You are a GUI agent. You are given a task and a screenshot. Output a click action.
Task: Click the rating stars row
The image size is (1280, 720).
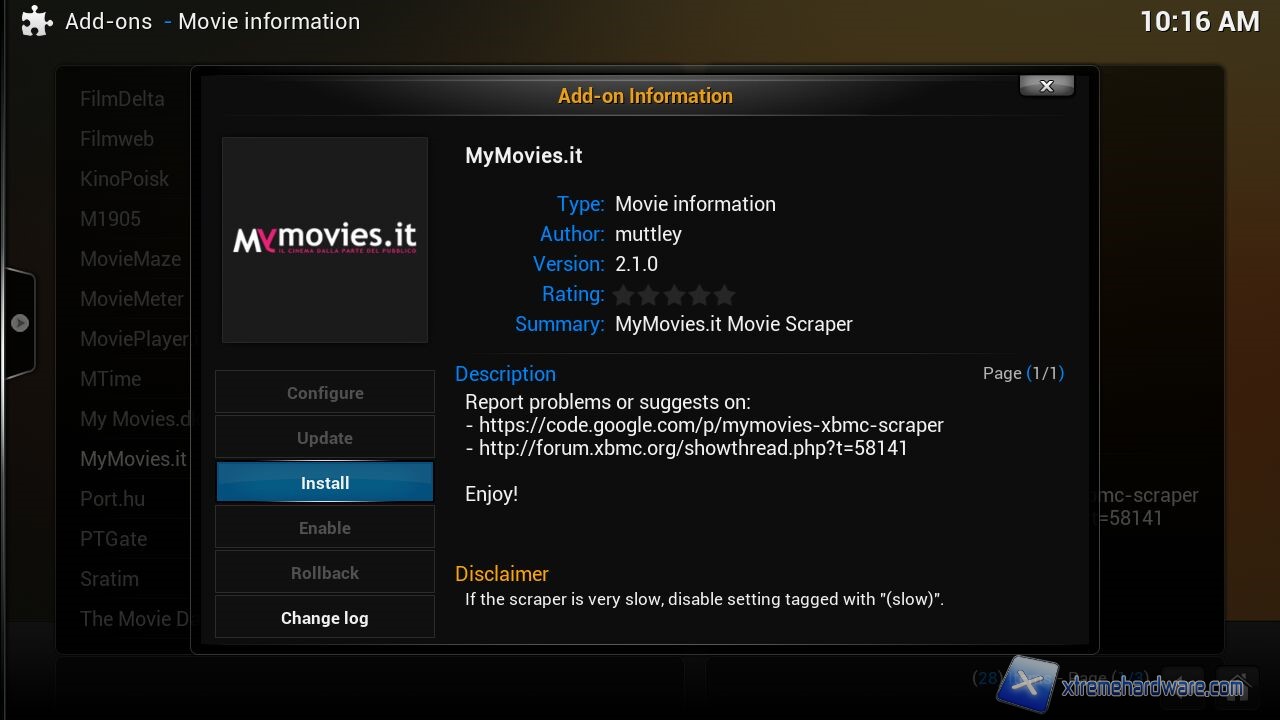(674, 295)
